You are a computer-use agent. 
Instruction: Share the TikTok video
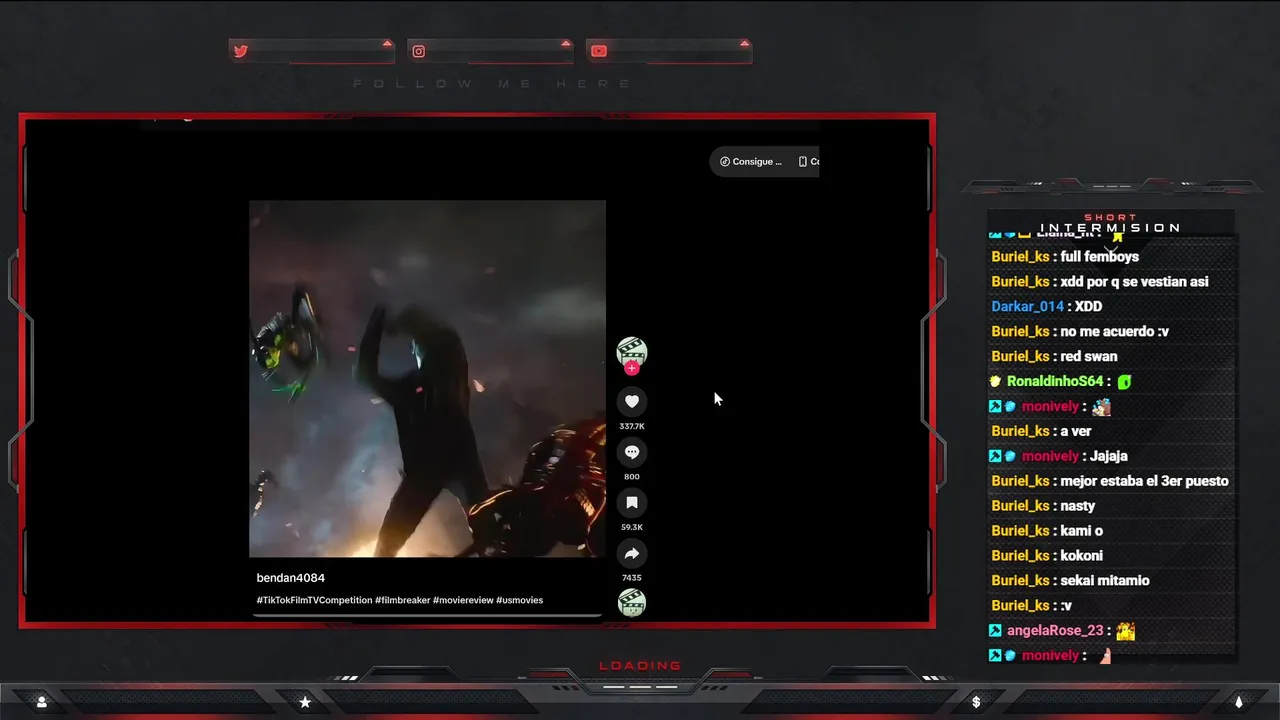(x=632, y=553)
